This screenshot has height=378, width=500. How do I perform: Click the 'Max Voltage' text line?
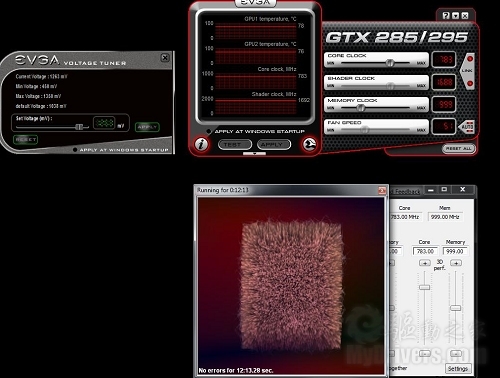[x=38, y=96]
